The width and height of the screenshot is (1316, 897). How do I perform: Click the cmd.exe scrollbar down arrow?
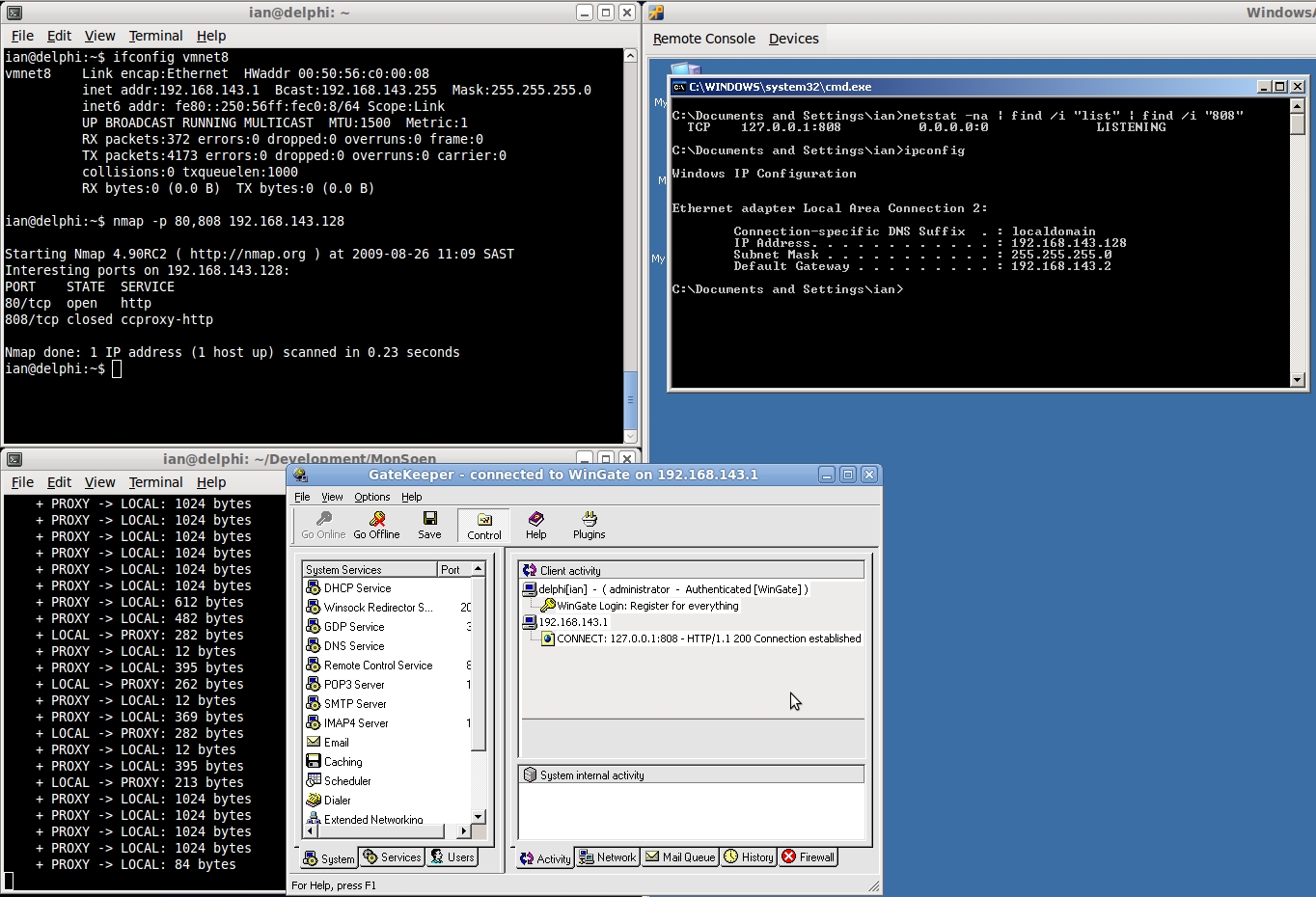coord(1298,380)
